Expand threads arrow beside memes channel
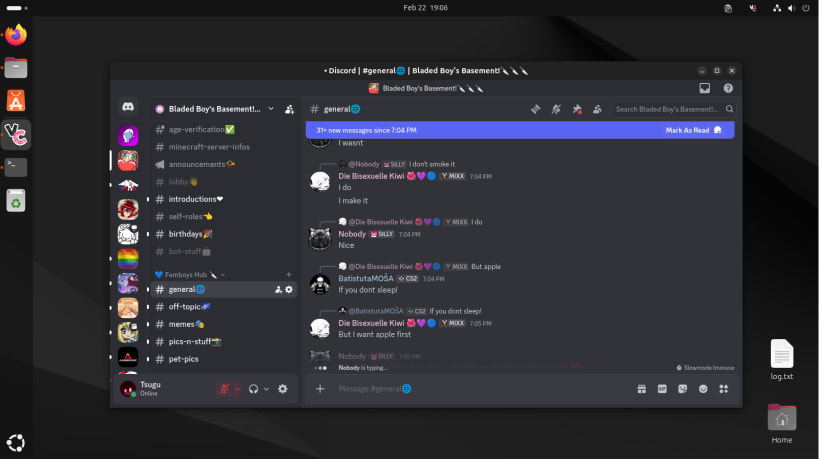The width and height of the screenshot is (819, 459). pyautogui.click(x=148, y=324)
